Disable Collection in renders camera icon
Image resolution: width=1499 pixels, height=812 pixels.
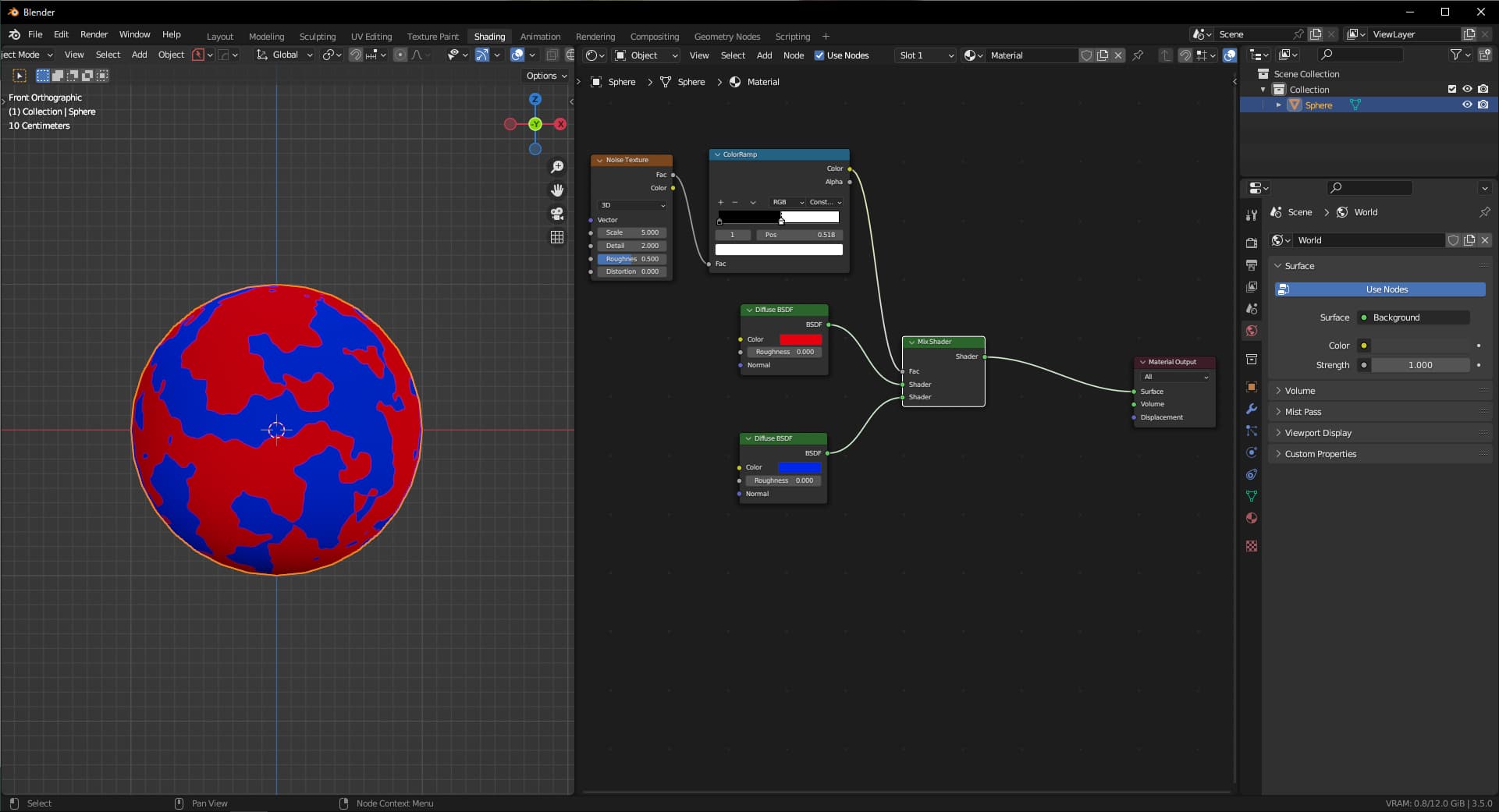pyautogui.click(x=1483, y=90)
